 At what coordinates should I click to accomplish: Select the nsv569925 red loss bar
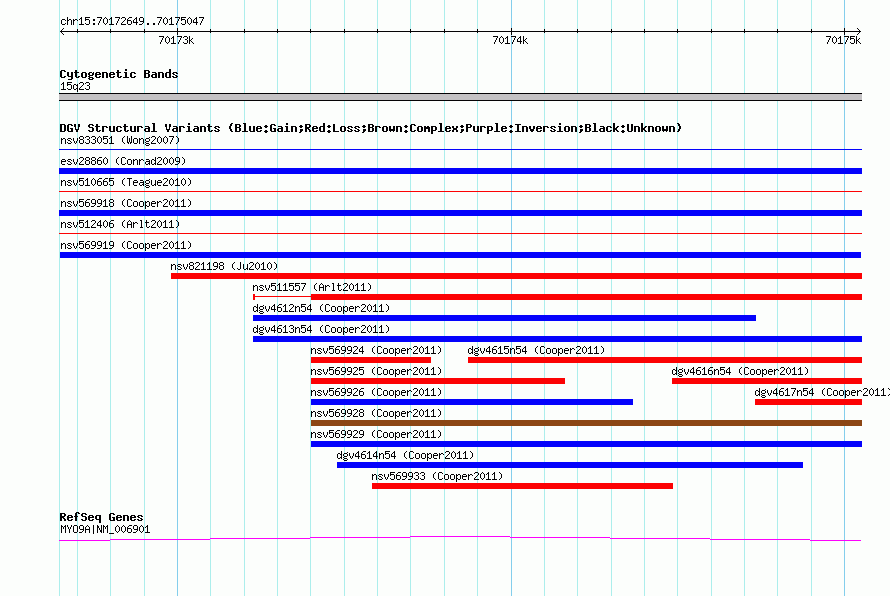tap(438, 381)
